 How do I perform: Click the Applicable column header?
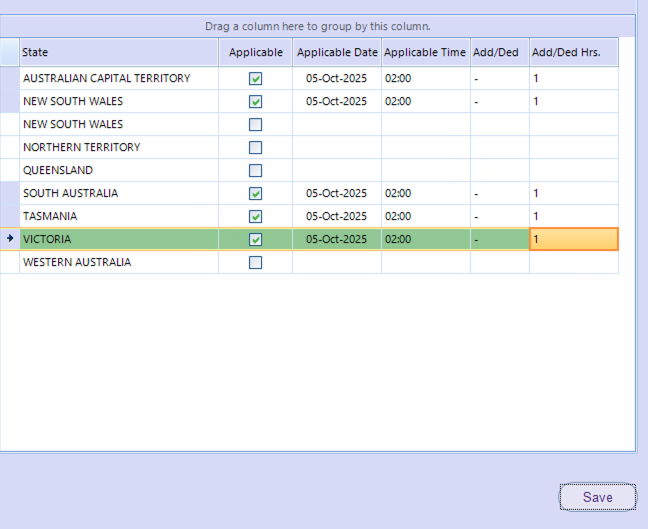point(255,52)
